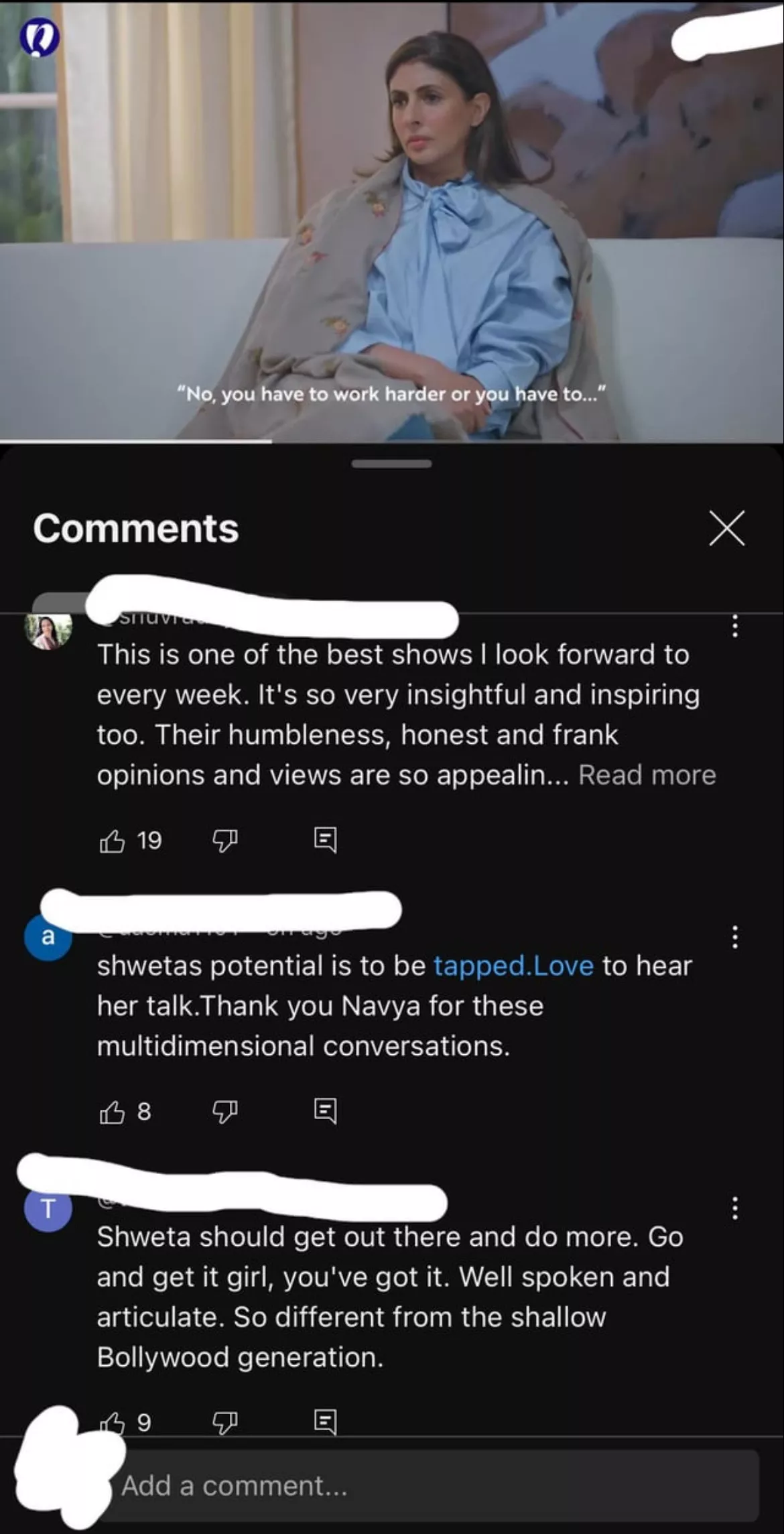Open options menu for 'shwetas potential' comment
784x1534 pixels.
(735, 937)
